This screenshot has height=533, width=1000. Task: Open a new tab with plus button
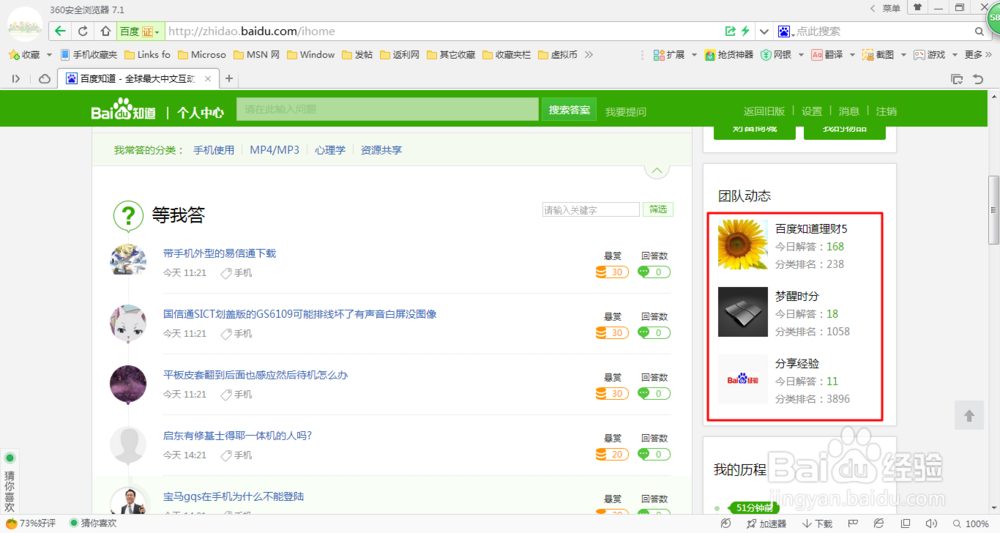(229, 78)
